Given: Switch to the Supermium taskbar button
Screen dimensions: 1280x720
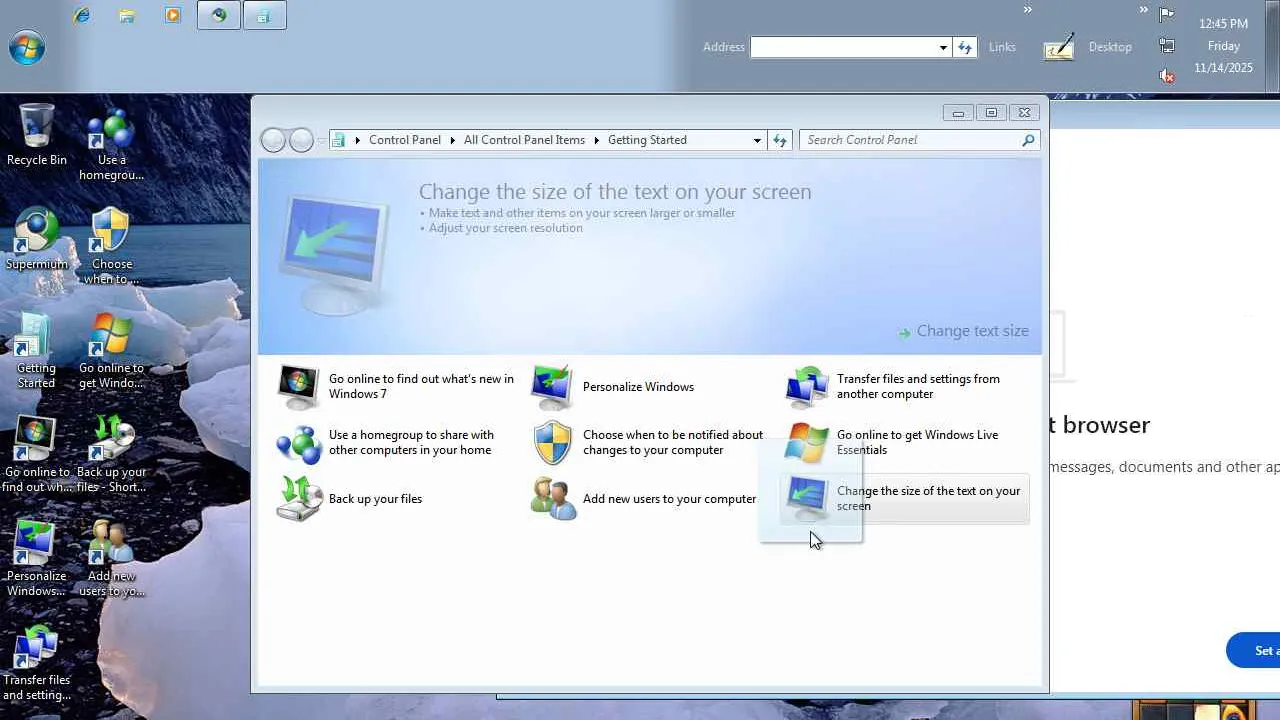Looking at the screenshot, I should click(x=219, y=15).
